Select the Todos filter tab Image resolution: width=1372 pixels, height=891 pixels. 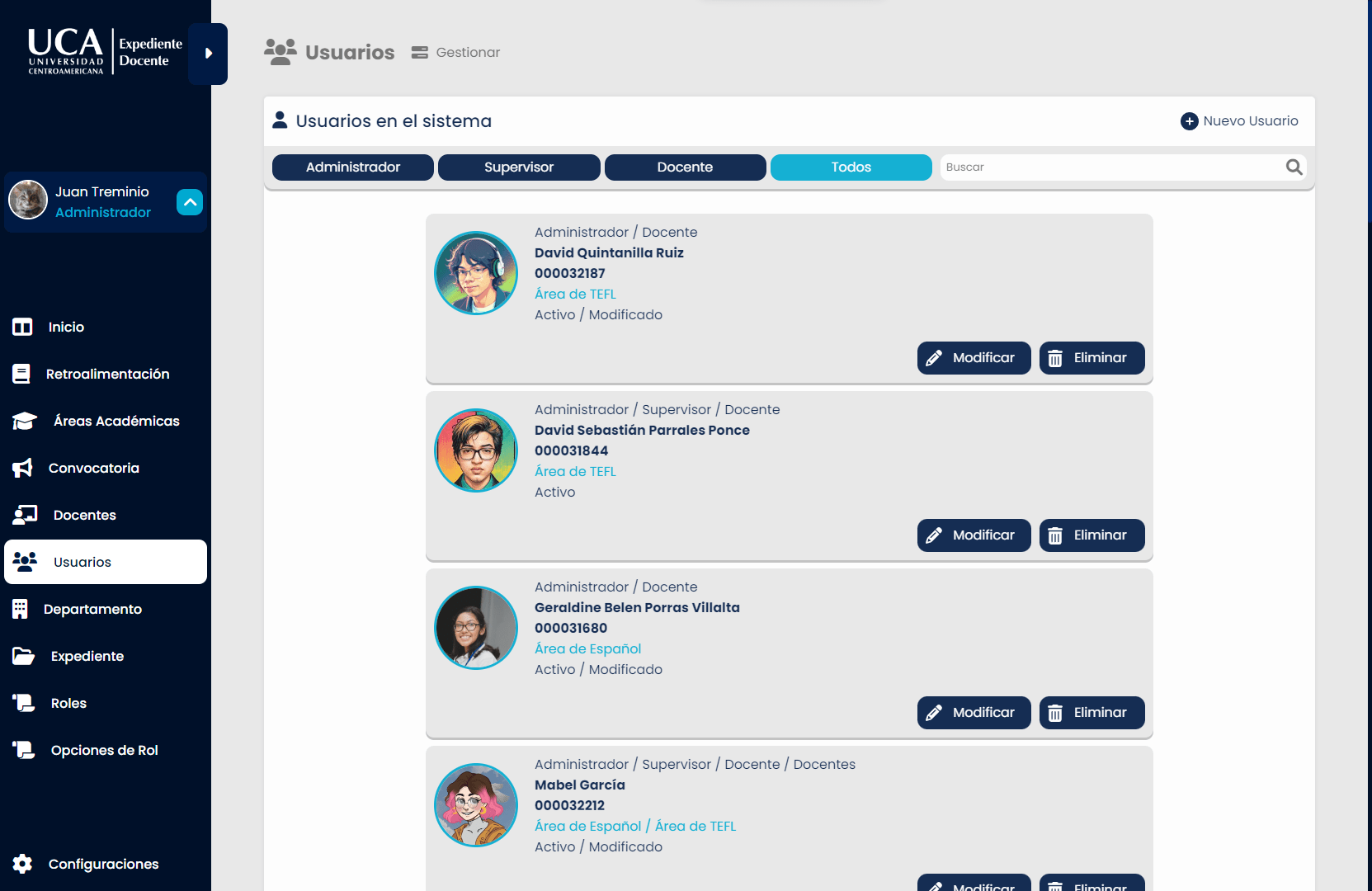(851, 167)
